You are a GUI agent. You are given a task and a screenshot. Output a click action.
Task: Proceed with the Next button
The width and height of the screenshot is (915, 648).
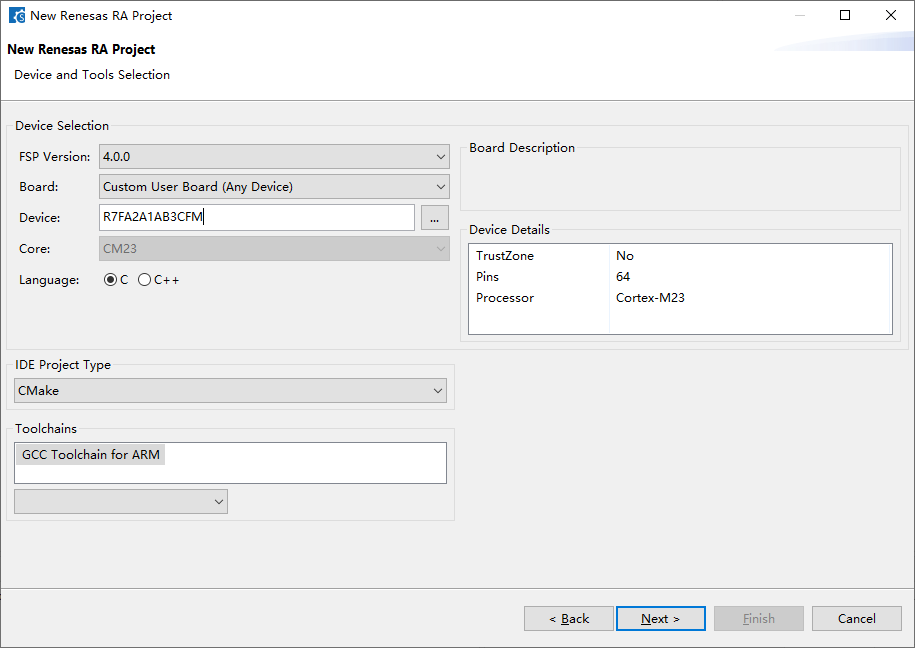[x=661, y=618]
